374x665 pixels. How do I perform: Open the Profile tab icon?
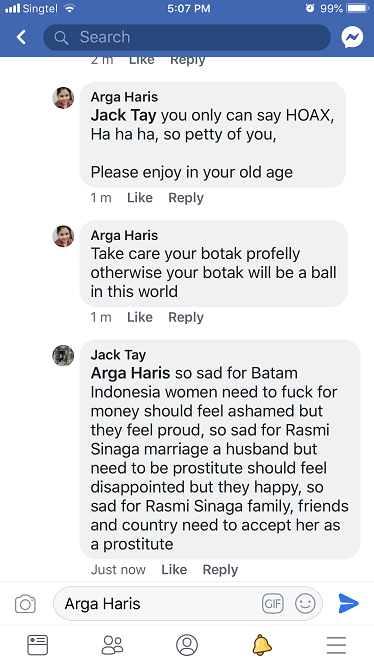click(x=187, y=645)
